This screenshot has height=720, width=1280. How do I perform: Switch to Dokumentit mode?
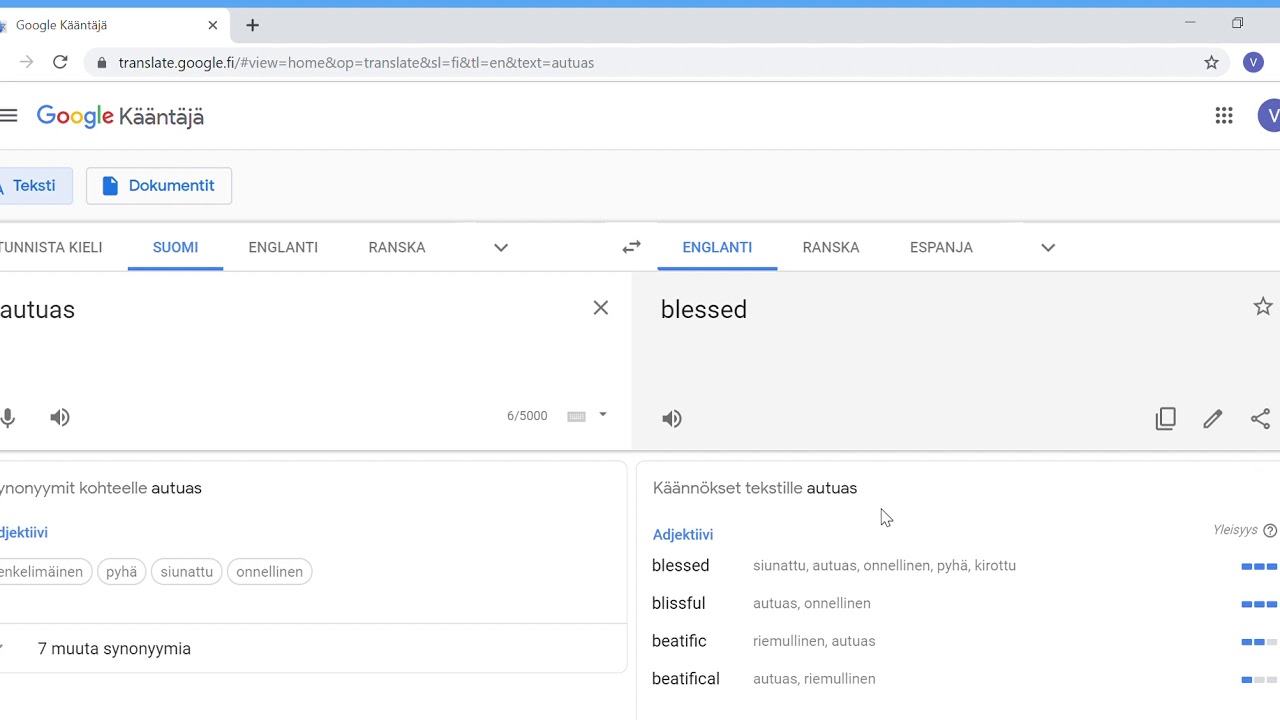[159, 186]
